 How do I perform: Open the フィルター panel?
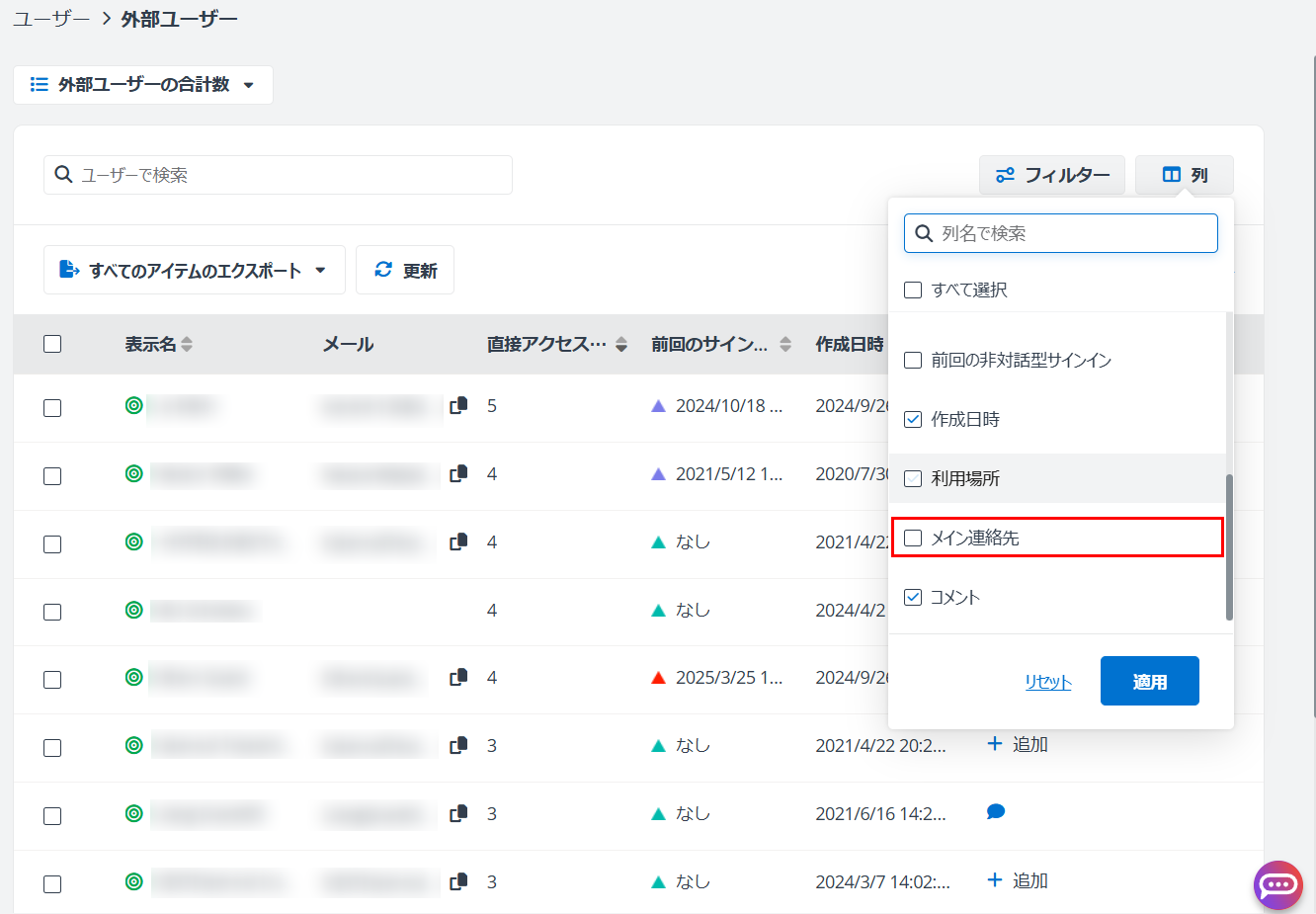click(1052, 175)
